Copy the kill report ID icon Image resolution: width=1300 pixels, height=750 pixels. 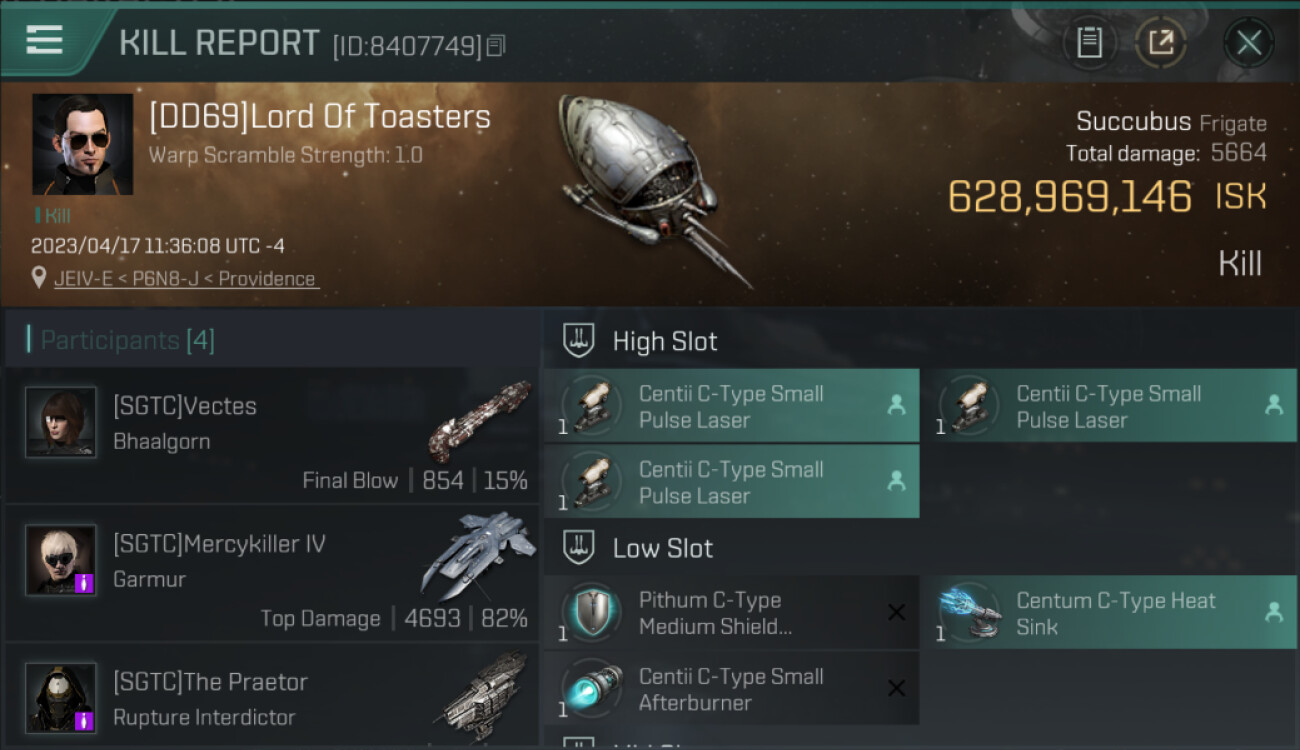(x=496, y=45)
